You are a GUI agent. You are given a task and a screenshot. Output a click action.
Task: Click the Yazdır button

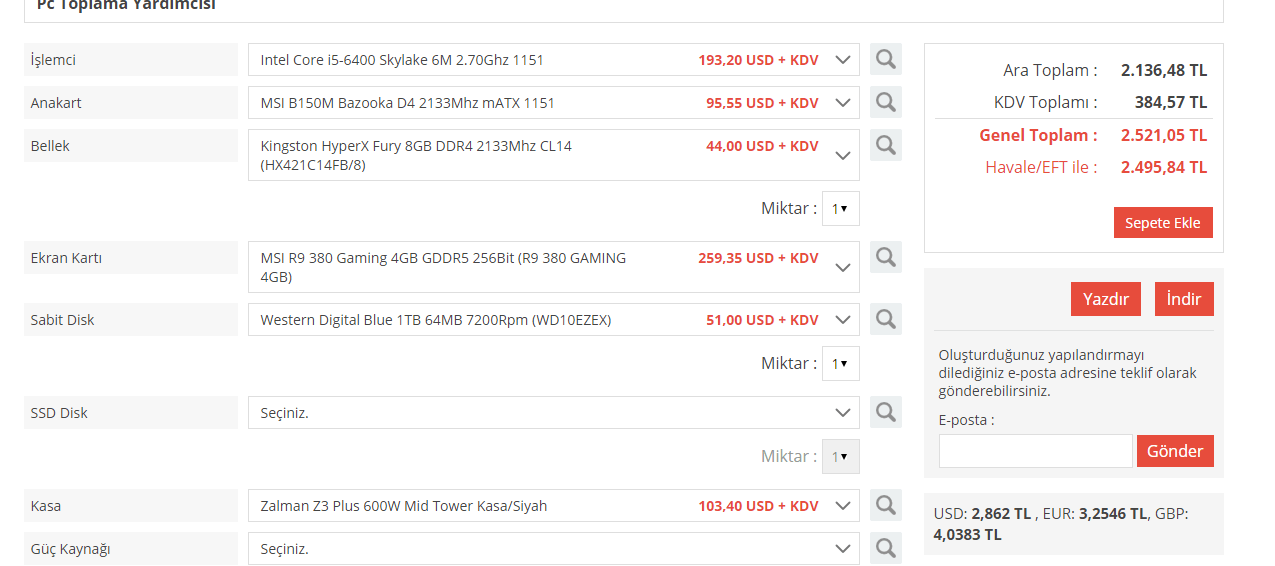coord(1106,299)
